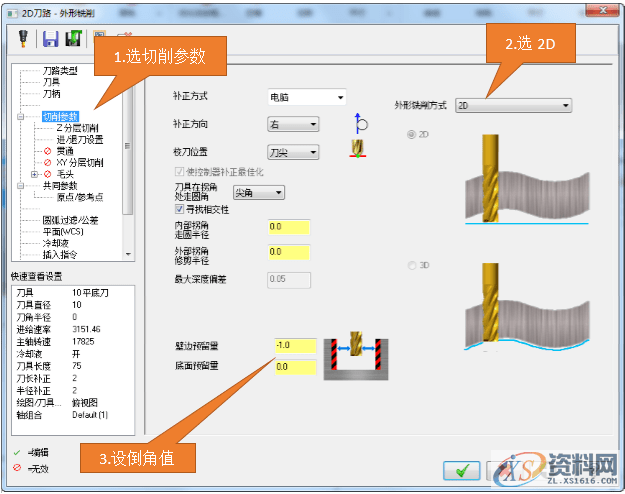Open the 补正方向 dropdown showing 右
This screenshot has height=494, width=625.
click(x=293, y=125)
